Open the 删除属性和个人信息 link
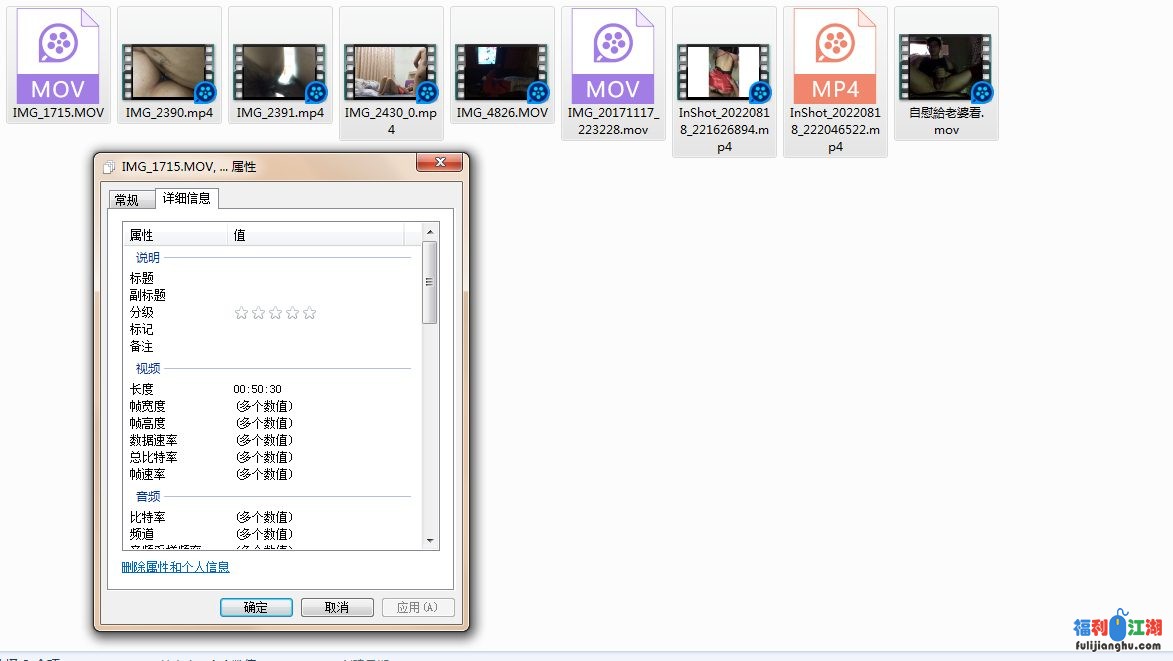The width and height of the screenshot is (1173, 661). coord(176,567)
